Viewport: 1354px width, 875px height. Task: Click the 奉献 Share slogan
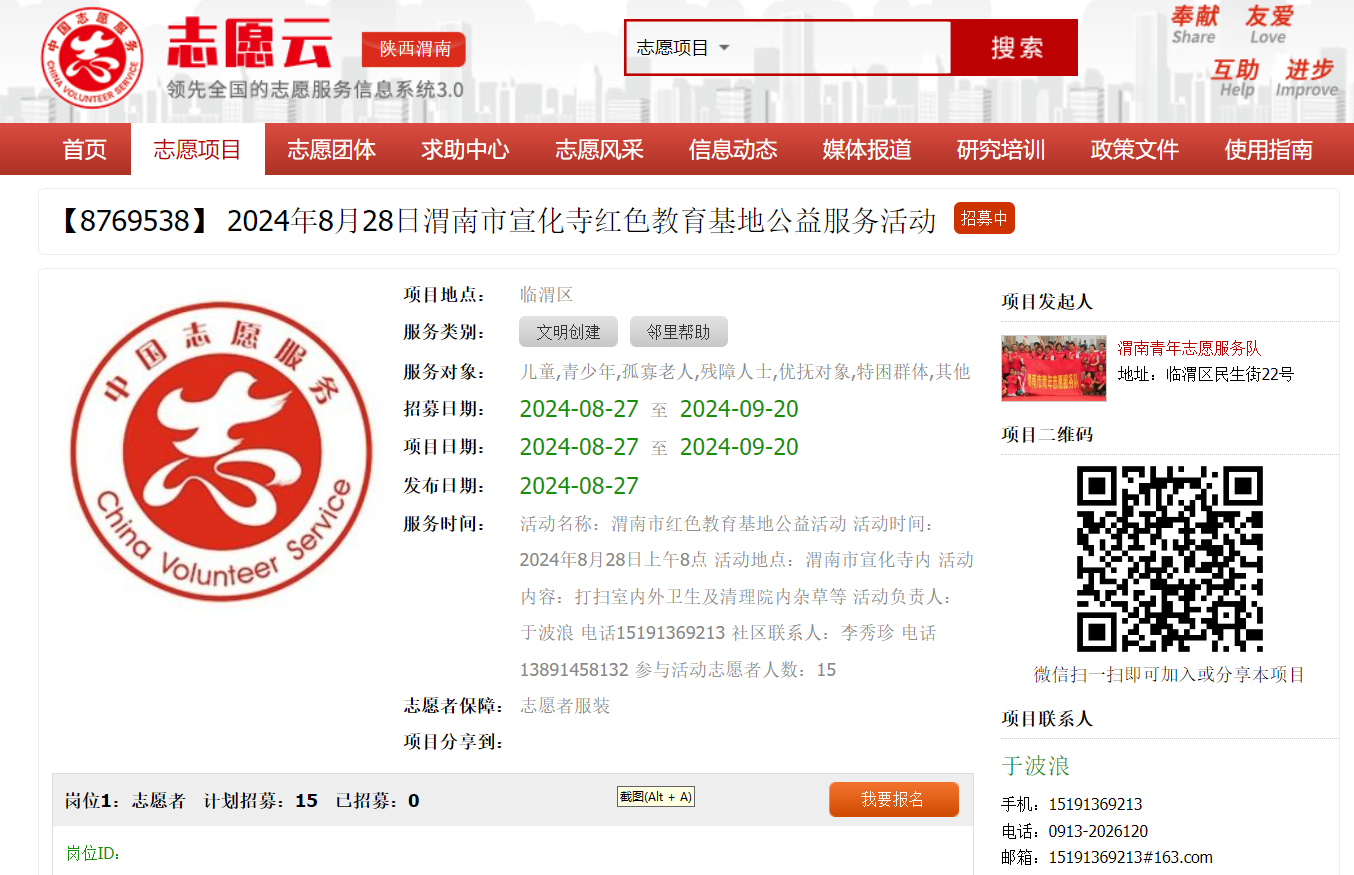[1195, 25]
